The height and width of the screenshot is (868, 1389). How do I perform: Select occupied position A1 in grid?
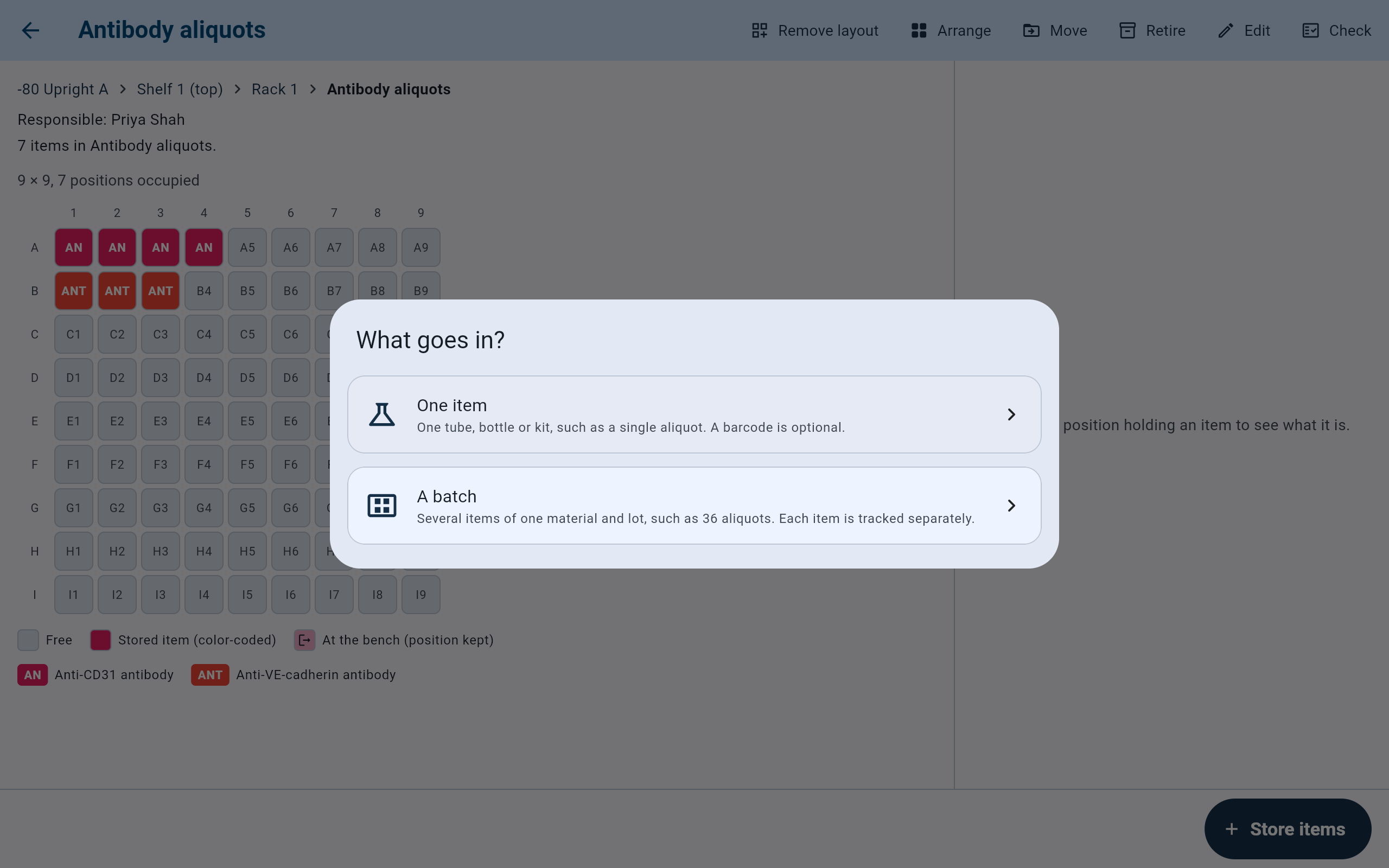click(x=73, y=247)
